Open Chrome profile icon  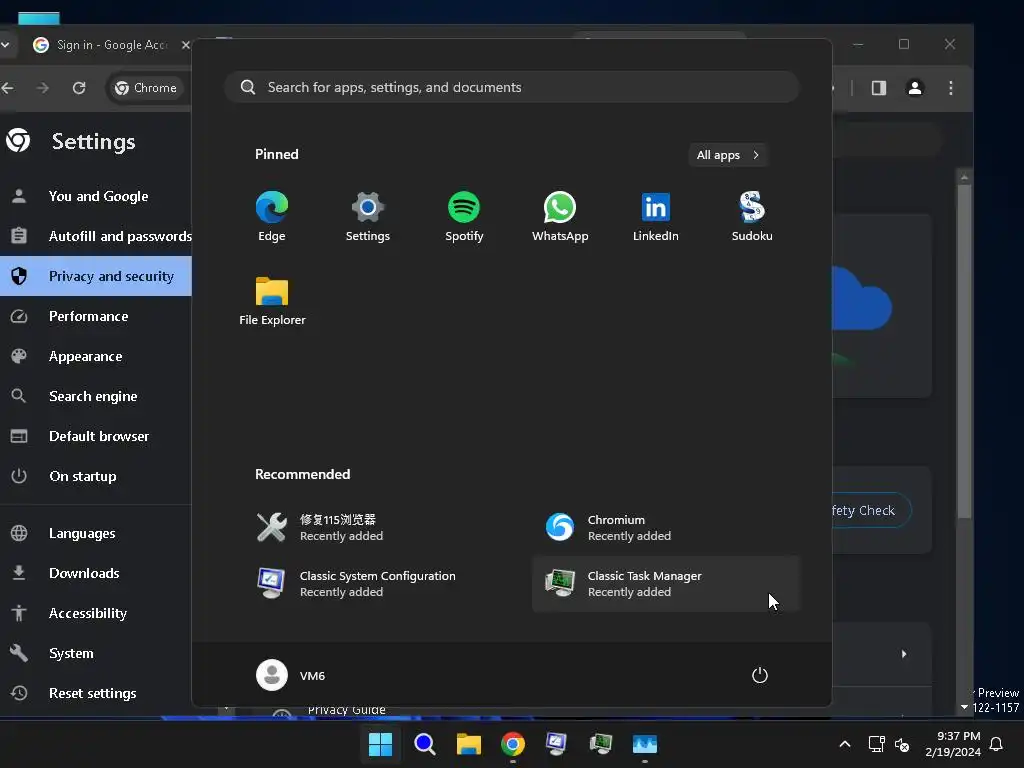(914, 88)
